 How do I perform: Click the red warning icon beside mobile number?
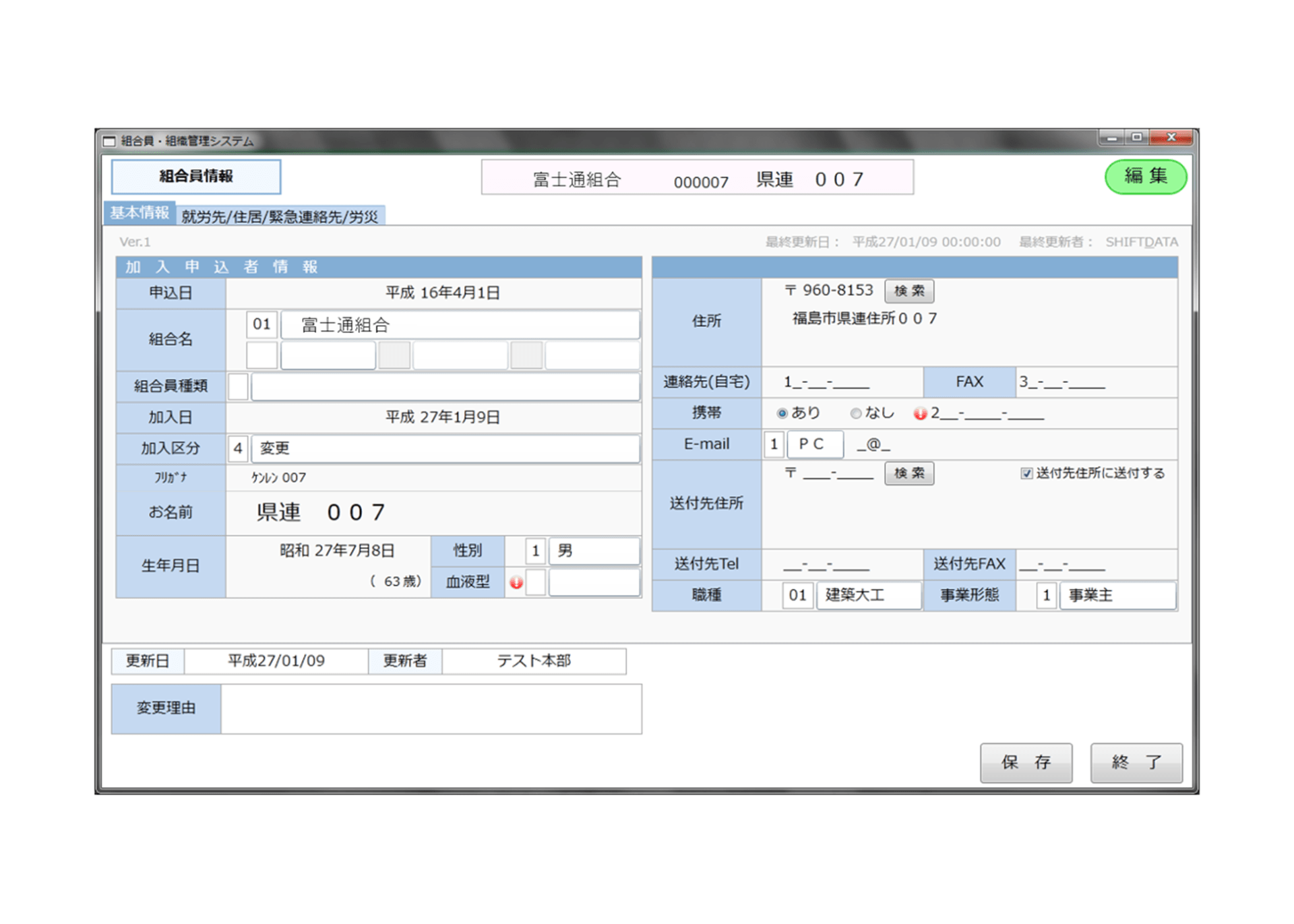pos(920,414)
